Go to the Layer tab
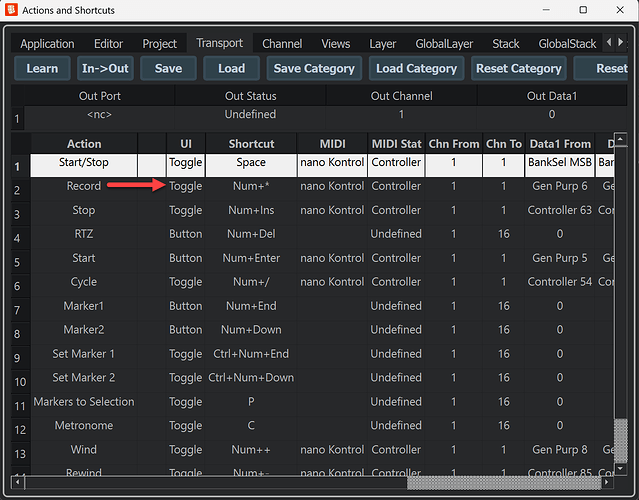Image resolution: width=639 pixels, height=500 pixels. pos(383,44)
